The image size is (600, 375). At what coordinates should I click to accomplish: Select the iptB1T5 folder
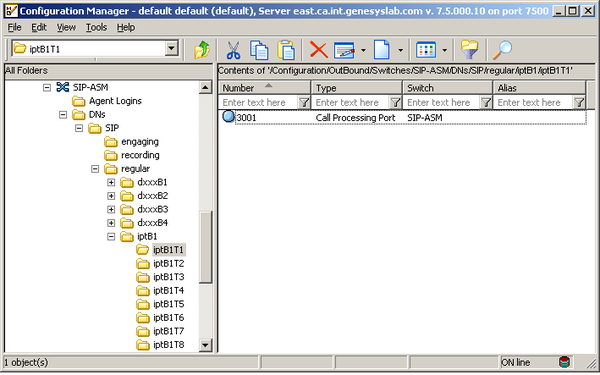[x=168, y=304]
